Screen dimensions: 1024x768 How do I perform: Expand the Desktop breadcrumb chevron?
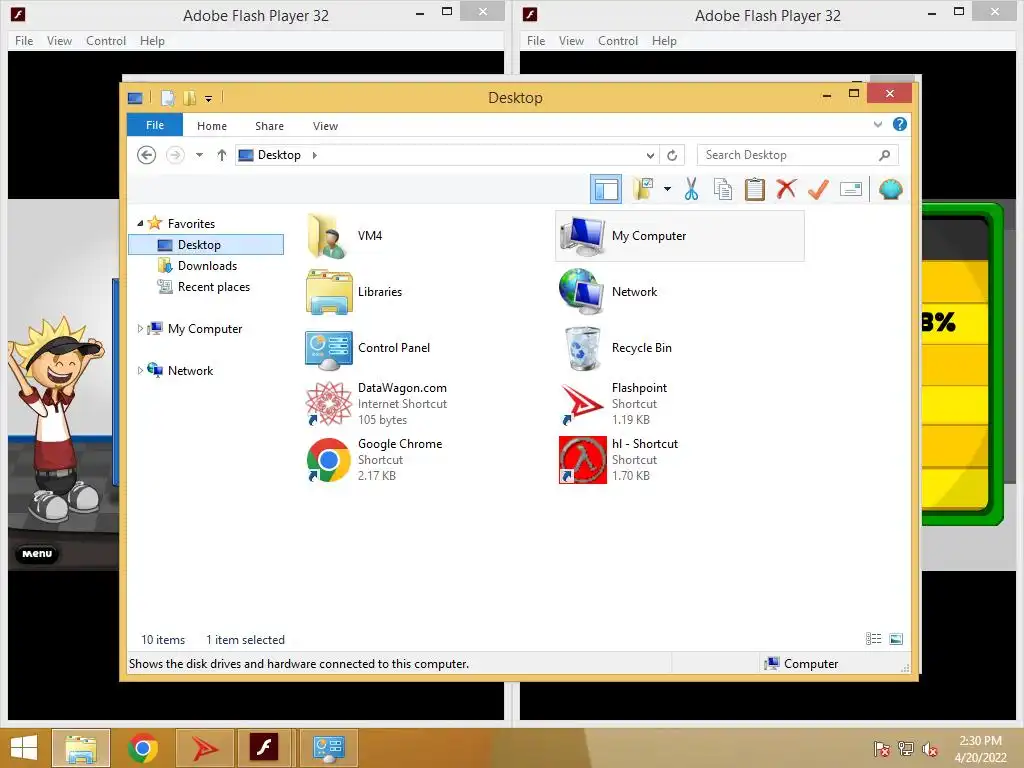coord(314,155)
